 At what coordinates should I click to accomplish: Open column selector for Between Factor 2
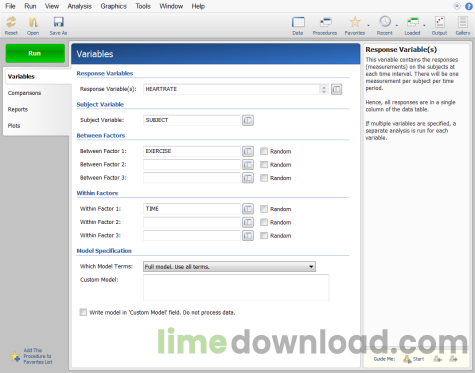[248, 165]
